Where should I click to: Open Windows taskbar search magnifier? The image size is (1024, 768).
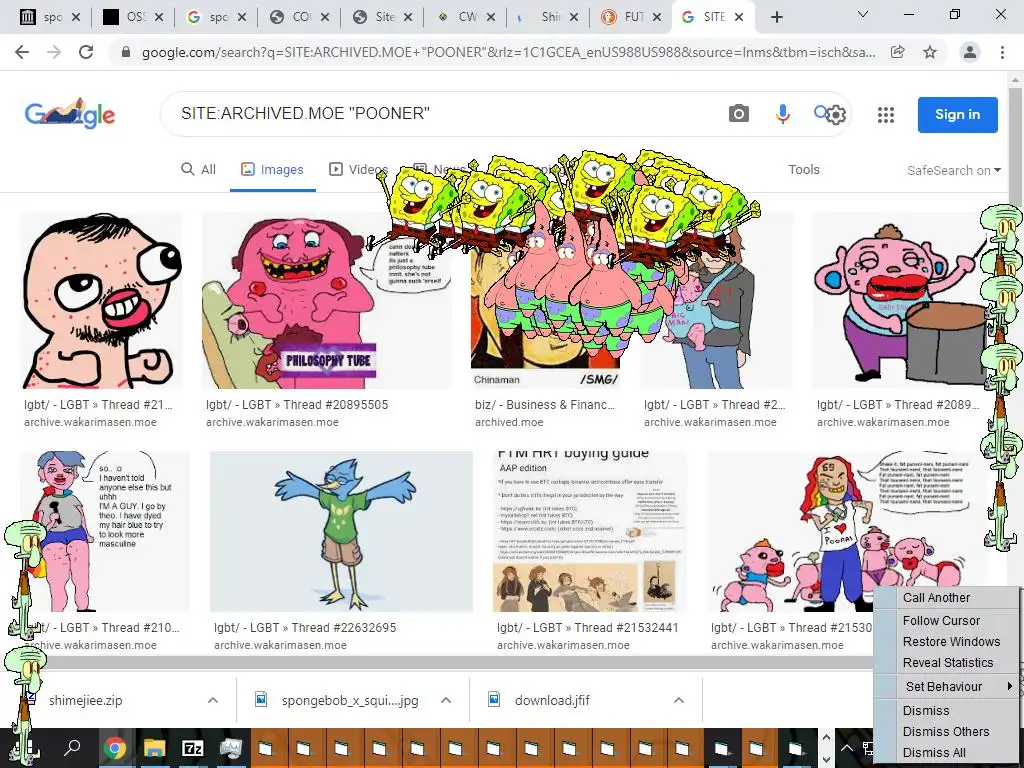72,748
